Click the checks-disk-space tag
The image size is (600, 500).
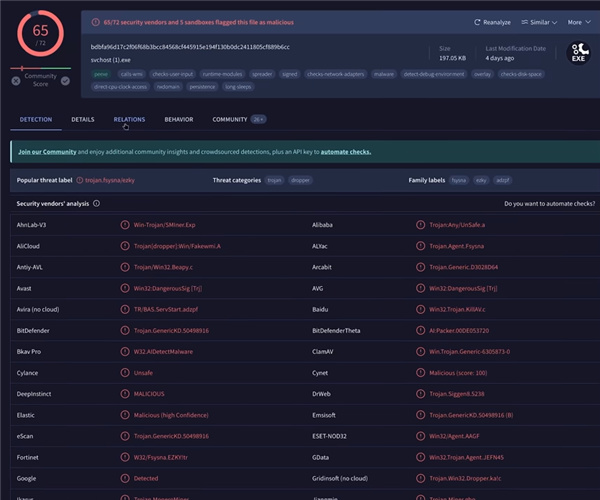(521, 74)
